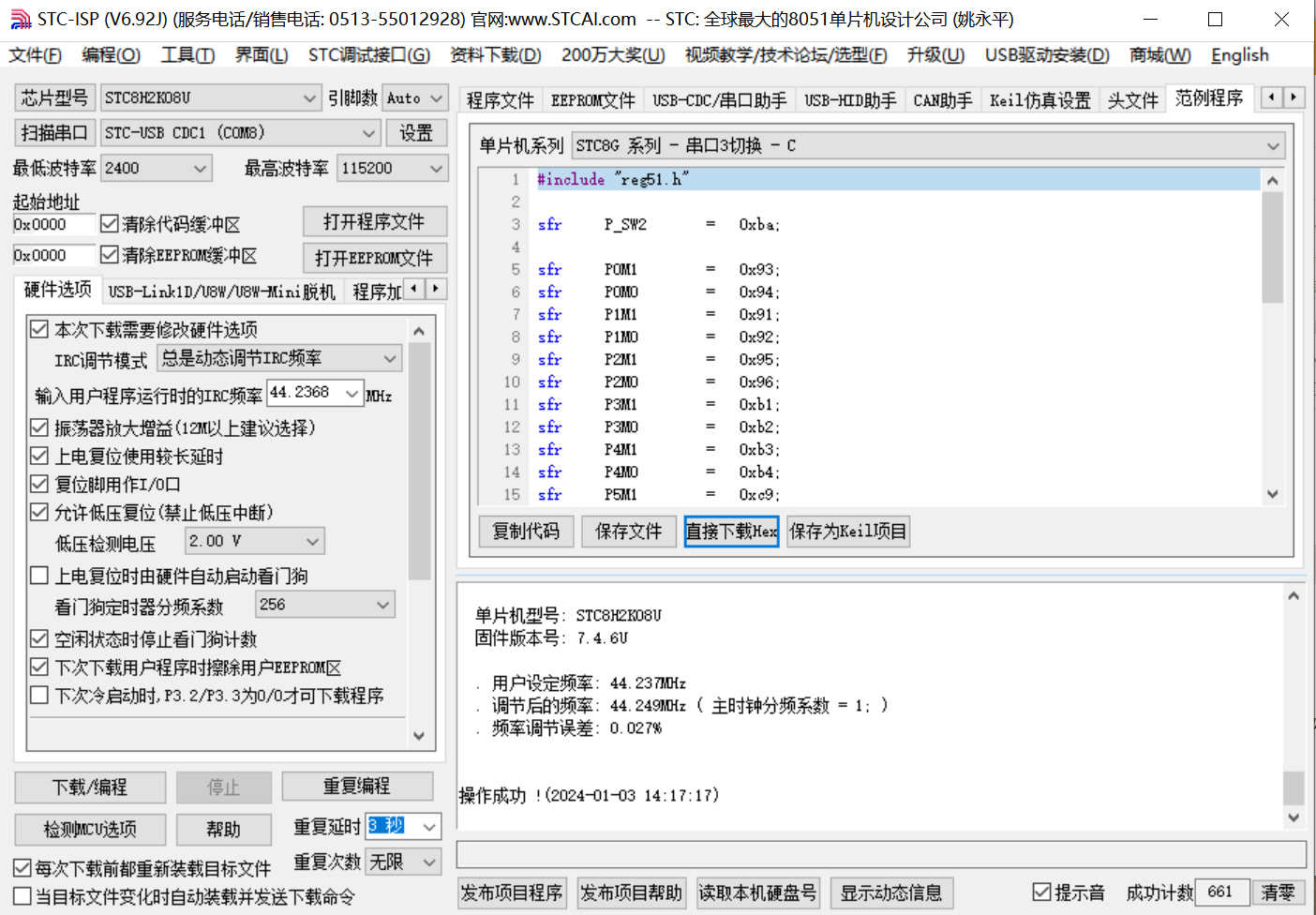Image resolution: width=1316 pixels, height=915 pixels.
Task: Toggle 上电复位使用较长延时 checkbox
Action: (39, 456)
